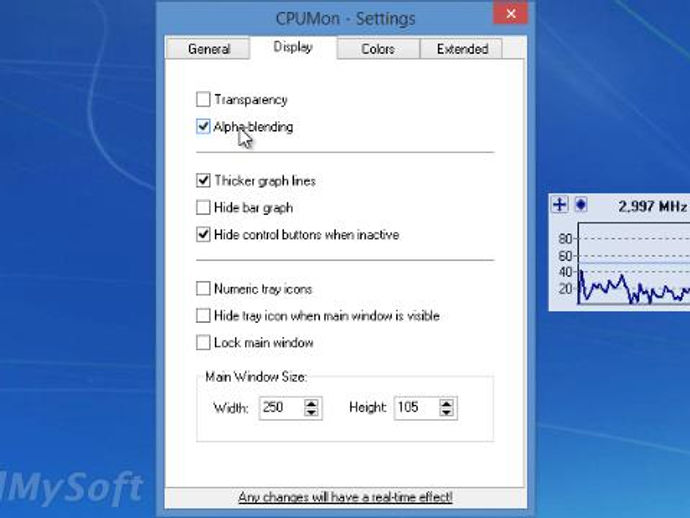Tick the Lock main window checkbox
The height and width of the screenshot is (518, 690).
(203, 342)
